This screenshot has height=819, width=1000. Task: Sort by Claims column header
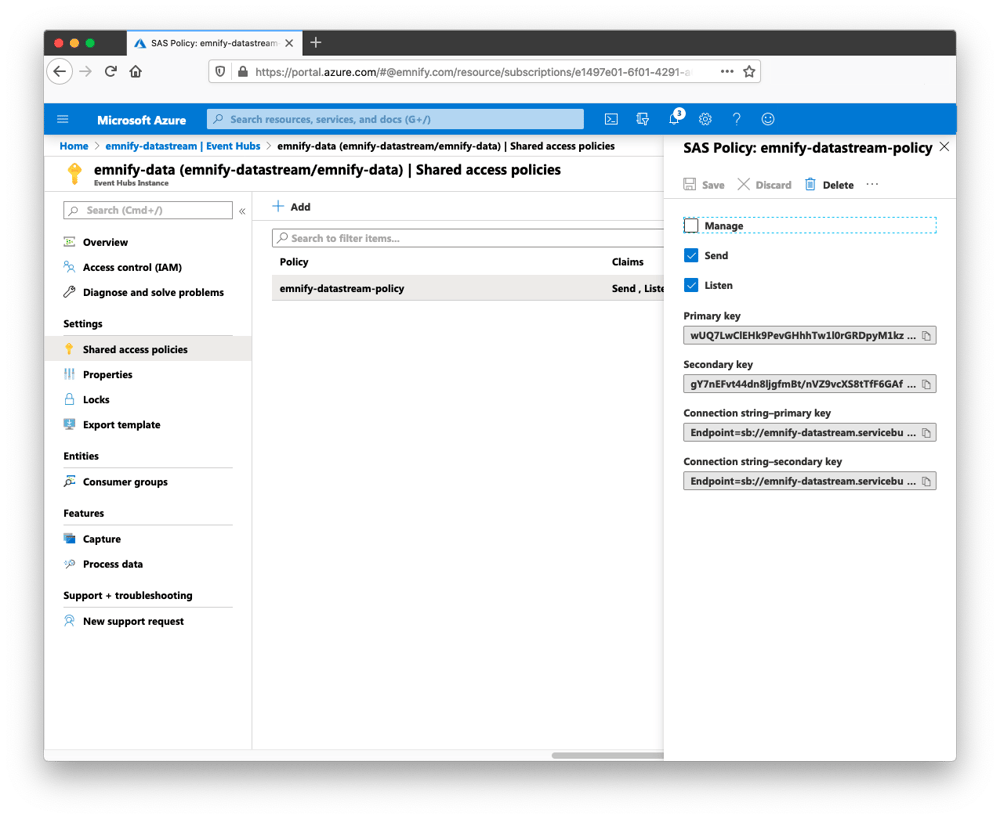click(628, 262)
